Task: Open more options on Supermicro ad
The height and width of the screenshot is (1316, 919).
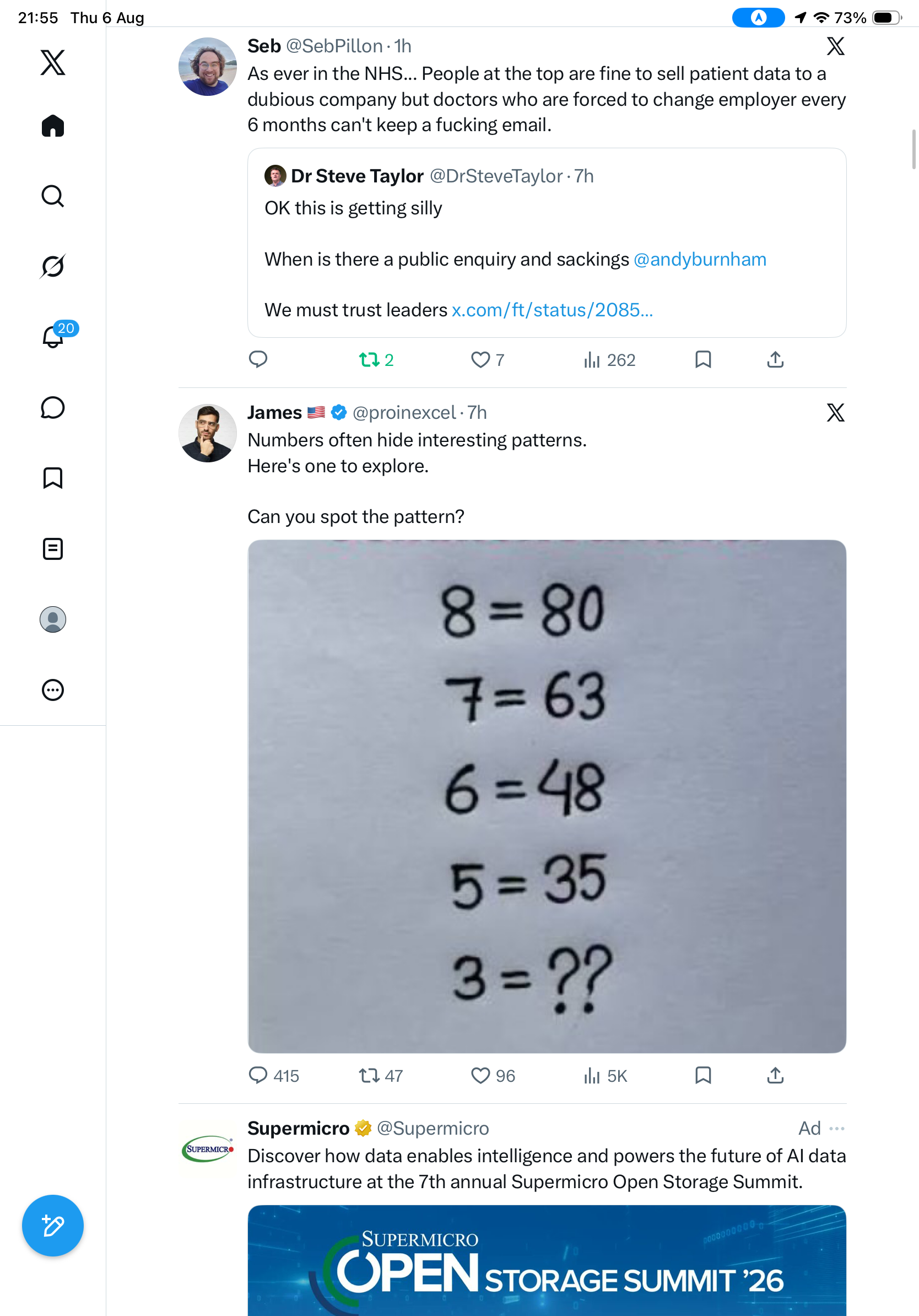Action: [836, 1128]
